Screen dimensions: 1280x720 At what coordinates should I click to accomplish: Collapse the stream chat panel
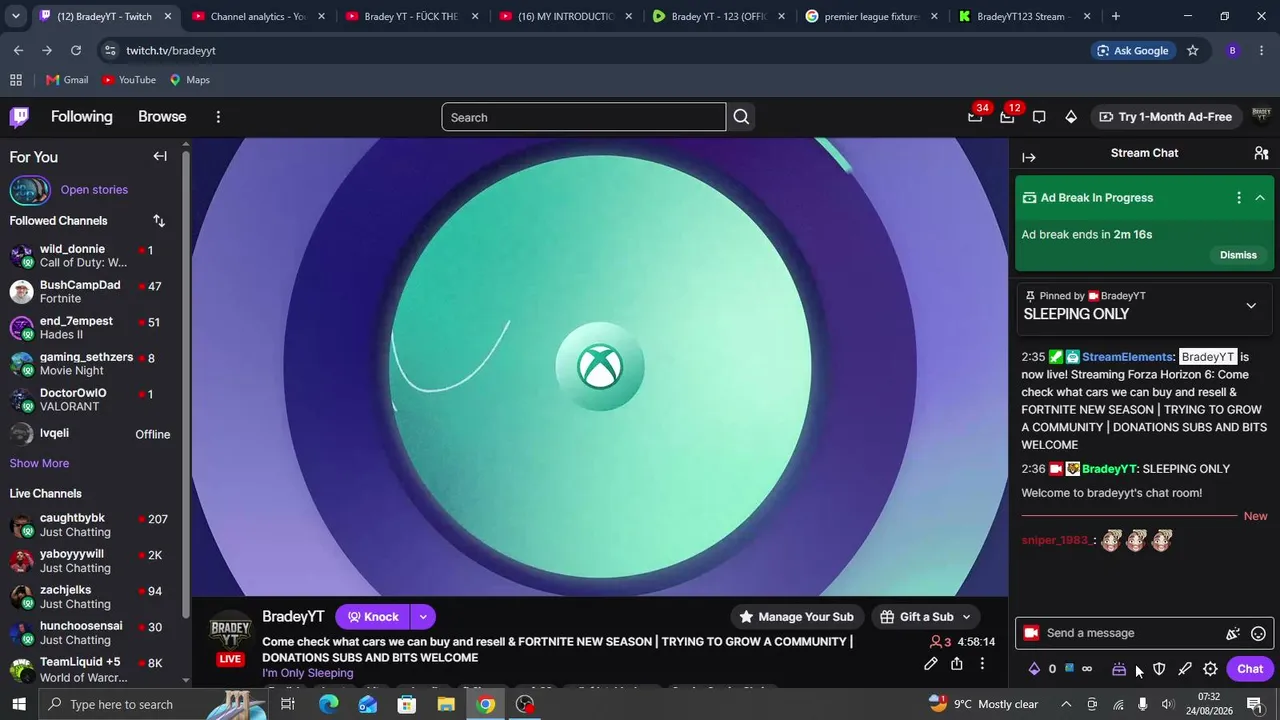[1029, 157]
